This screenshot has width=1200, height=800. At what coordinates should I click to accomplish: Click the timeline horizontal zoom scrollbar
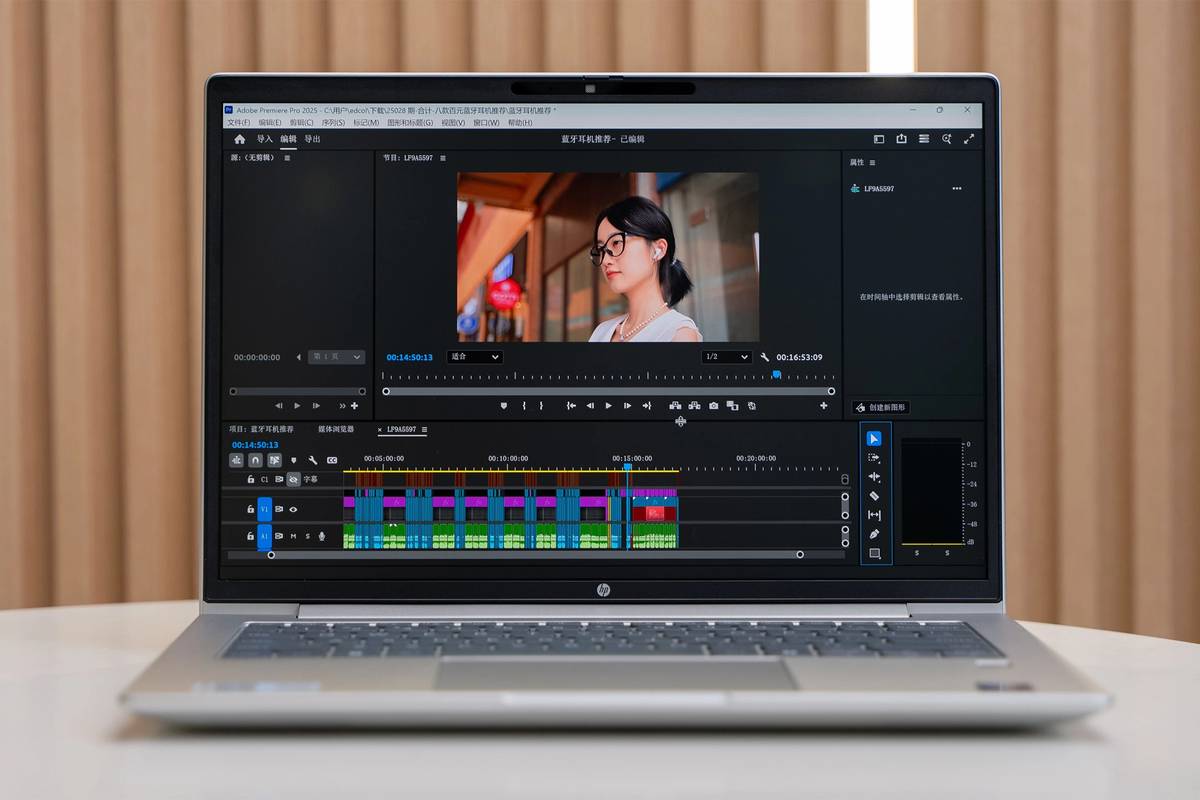(535, 554)
